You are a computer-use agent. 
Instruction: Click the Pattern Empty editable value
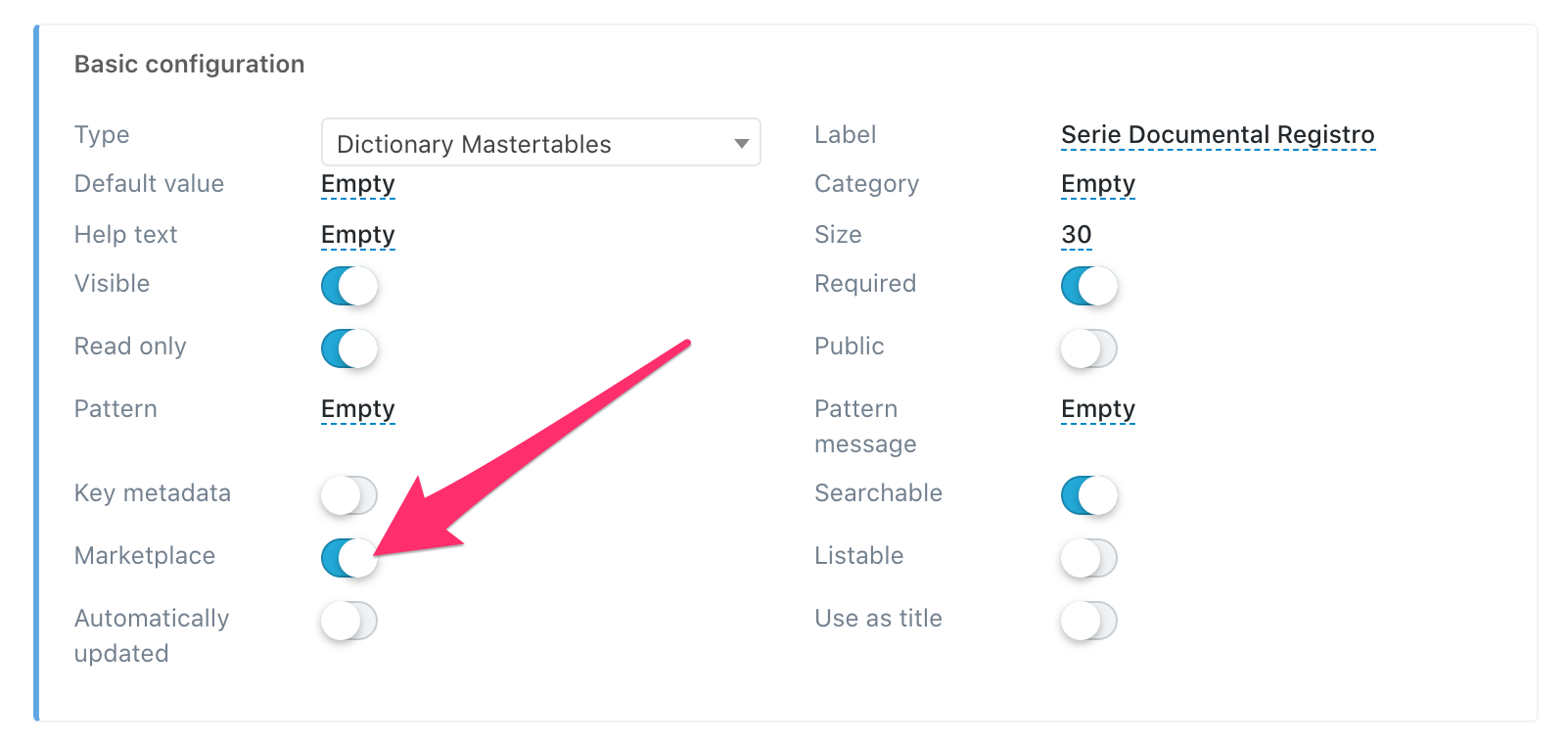point(358,409)
